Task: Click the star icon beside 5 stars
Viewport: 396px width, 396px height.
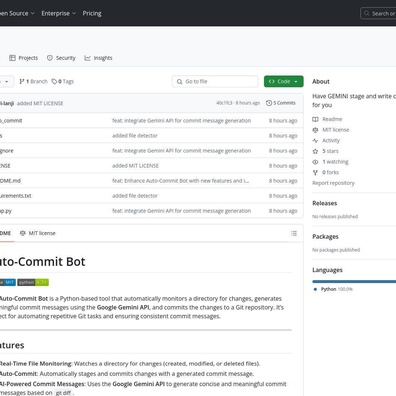Action: (315, 151)
